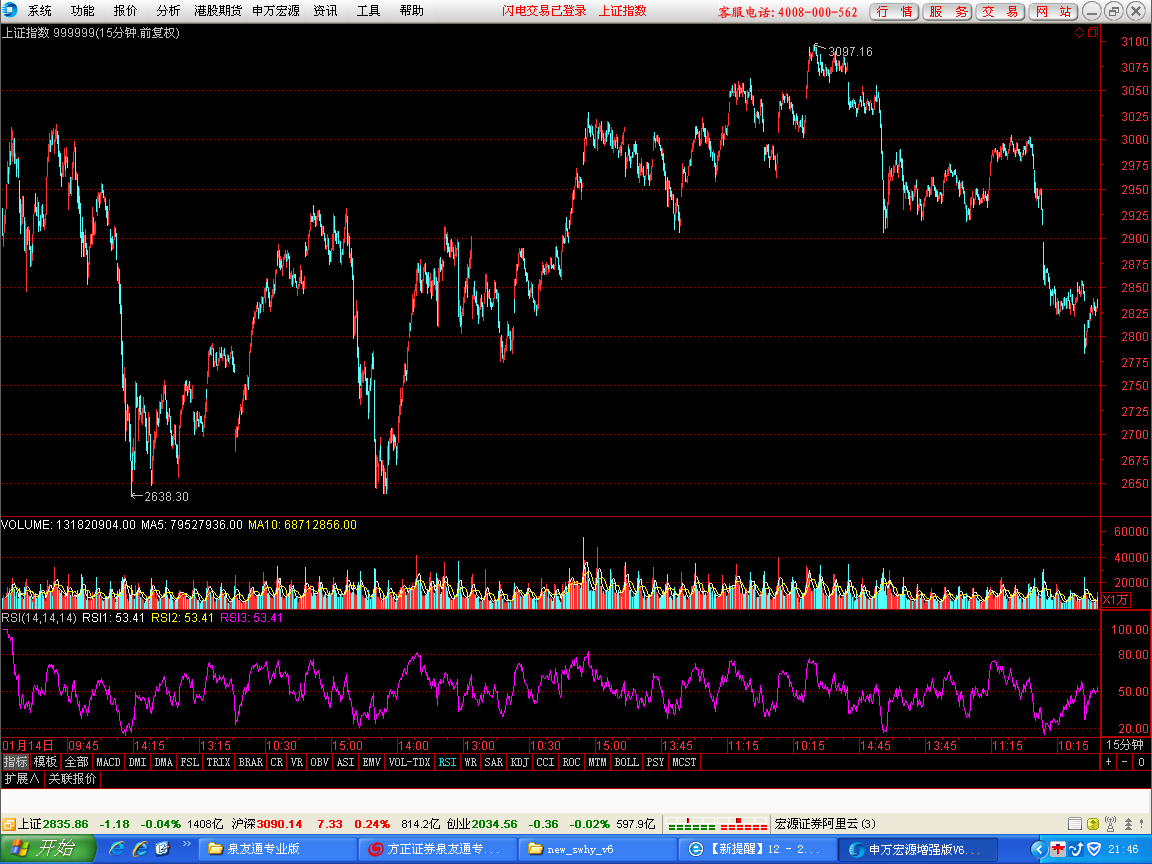Open second Internet Explorer quick launch icon
This screenshot has width=1152, height=864.
tap(140, 849)
